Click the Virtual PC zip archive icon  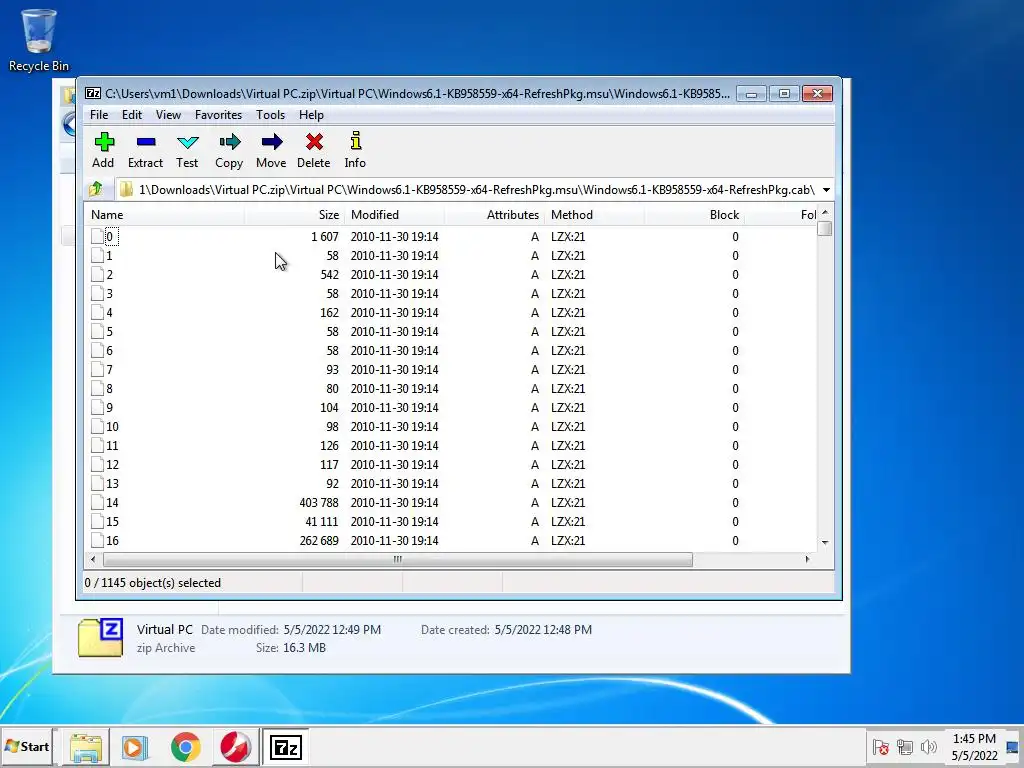pyautogui.click(x=100, y=637)
